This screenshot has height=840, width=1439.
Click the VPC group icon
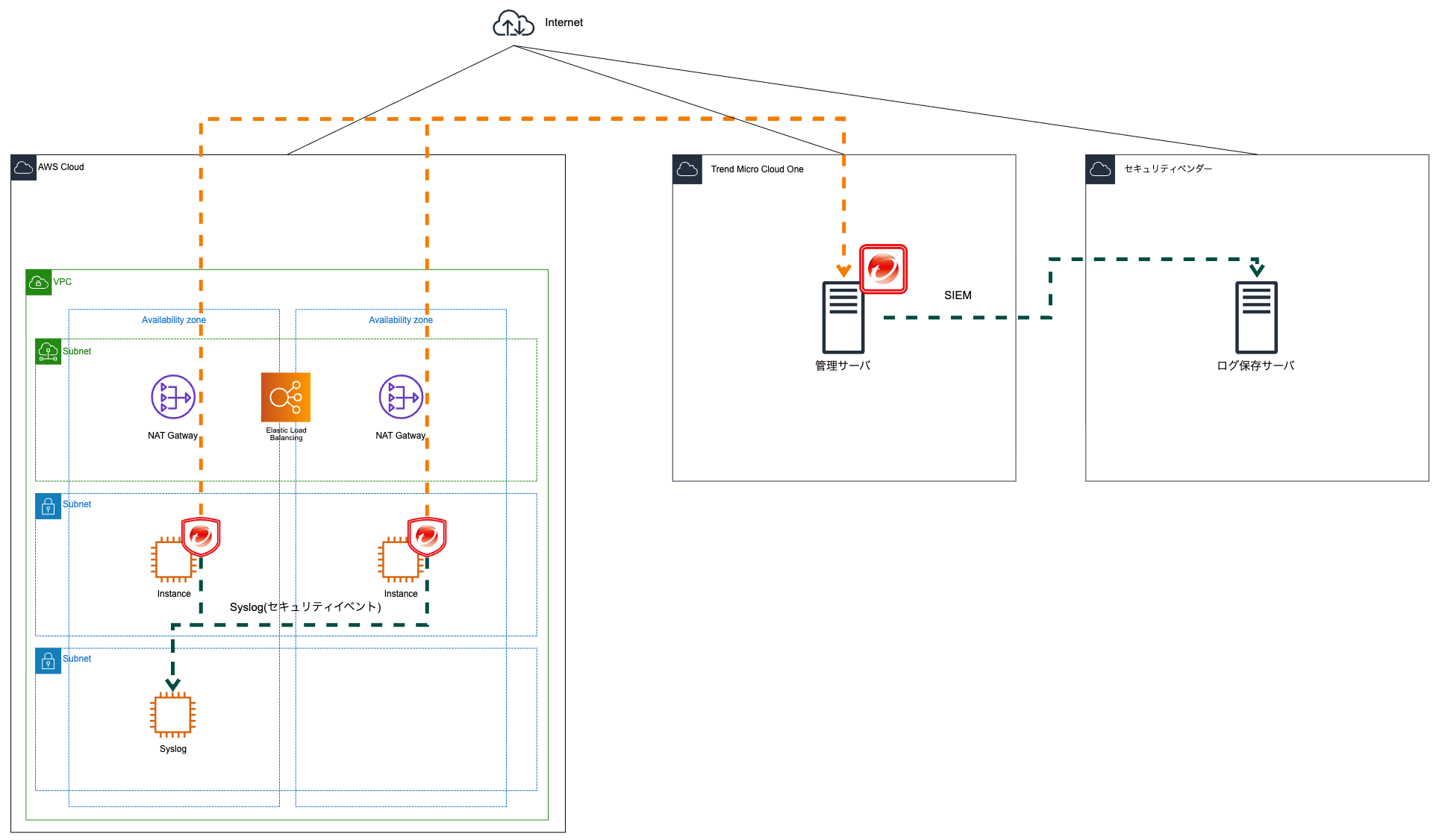pyautogui.click(x=39, y=283)
